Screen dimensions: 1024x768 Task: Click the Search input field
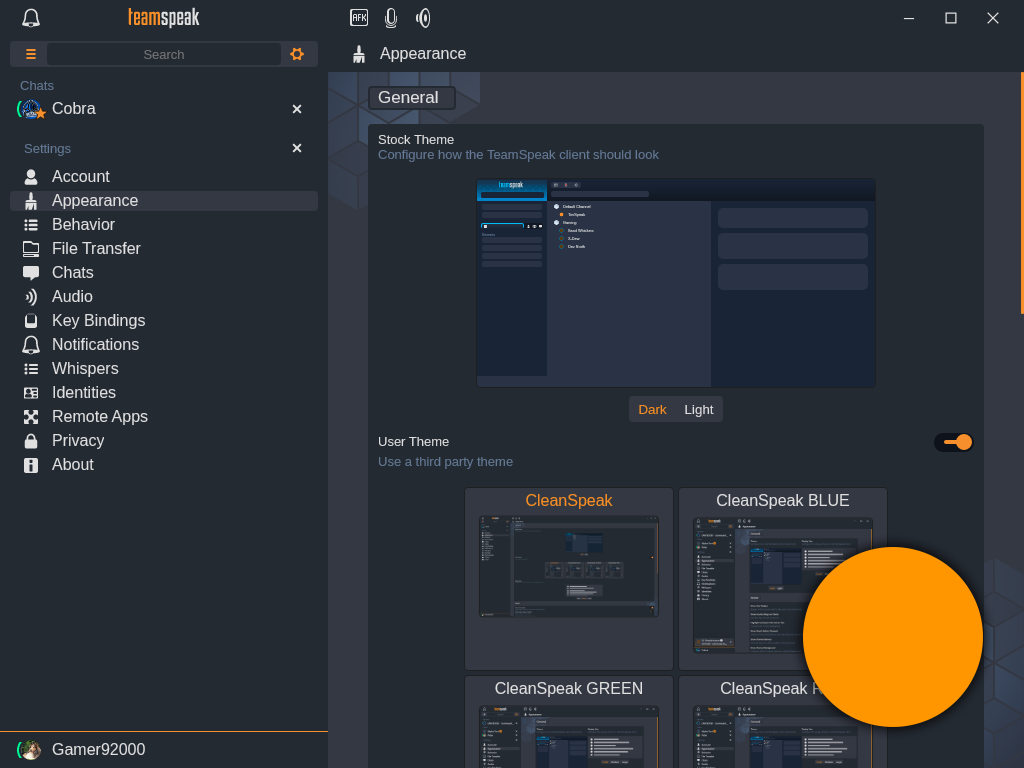164,54
